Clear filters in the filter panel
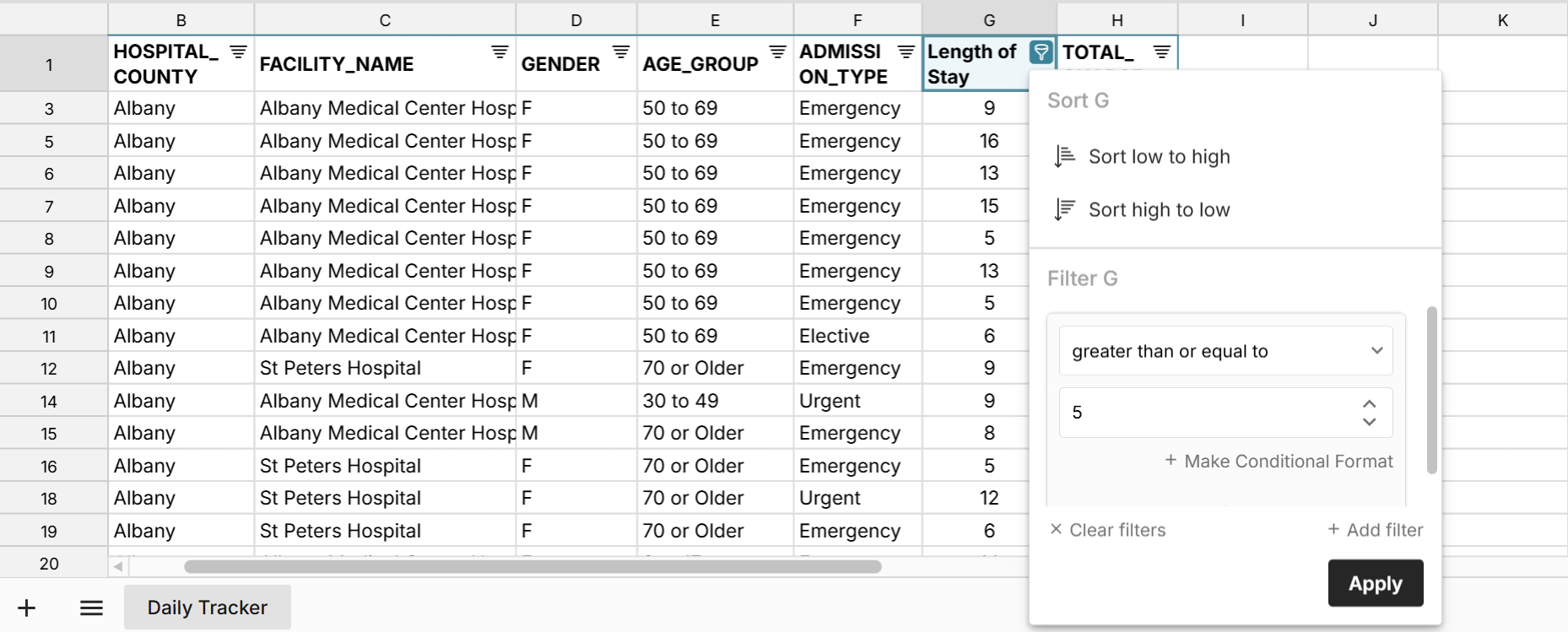 1107,530
